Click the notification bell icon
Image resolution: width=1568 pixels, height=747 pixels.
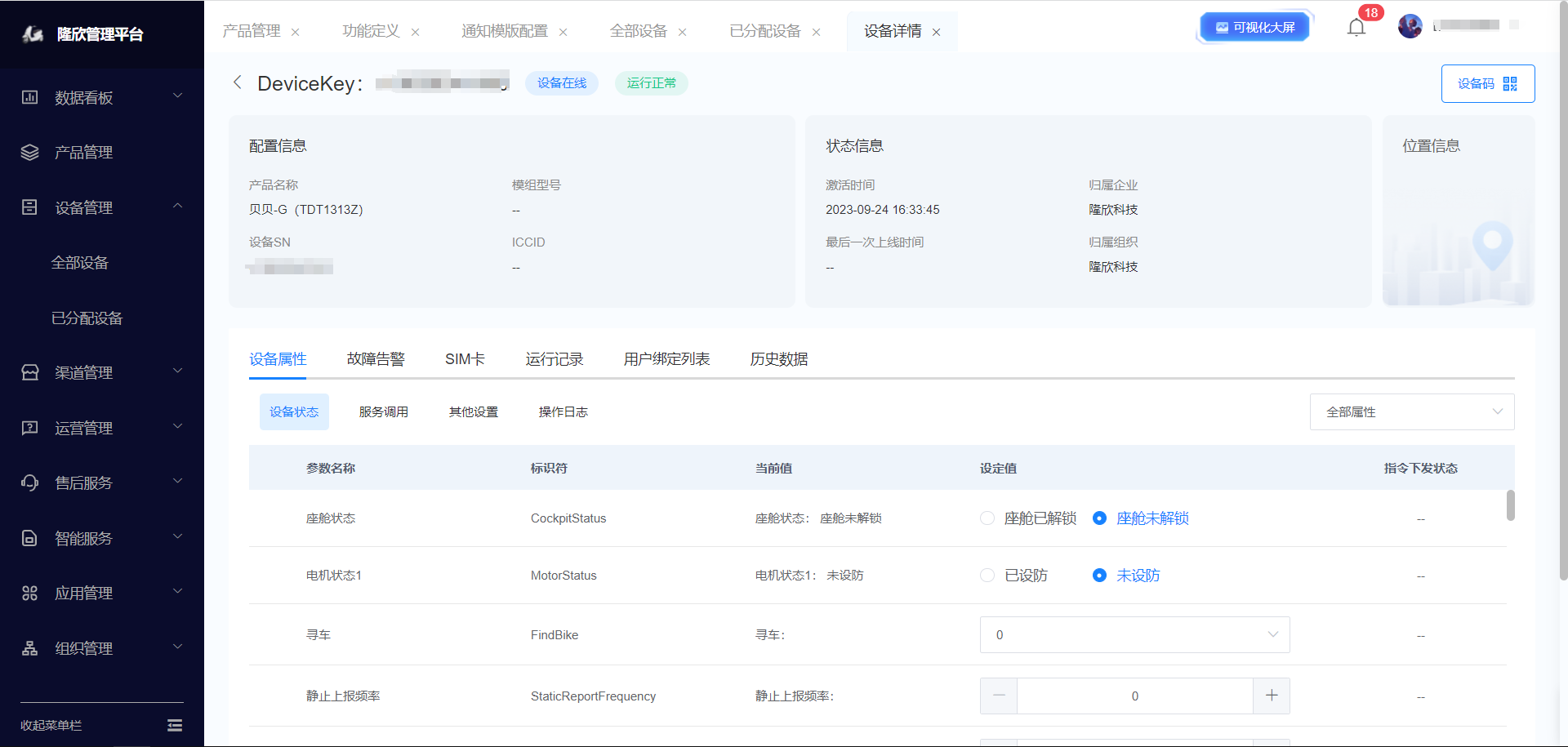coord(1356,28)
